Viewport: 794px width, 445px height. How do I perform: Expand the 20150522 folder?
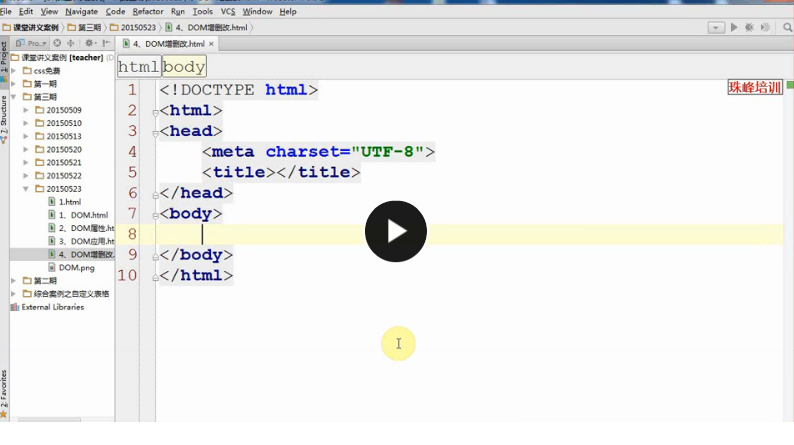click(26, 176)
